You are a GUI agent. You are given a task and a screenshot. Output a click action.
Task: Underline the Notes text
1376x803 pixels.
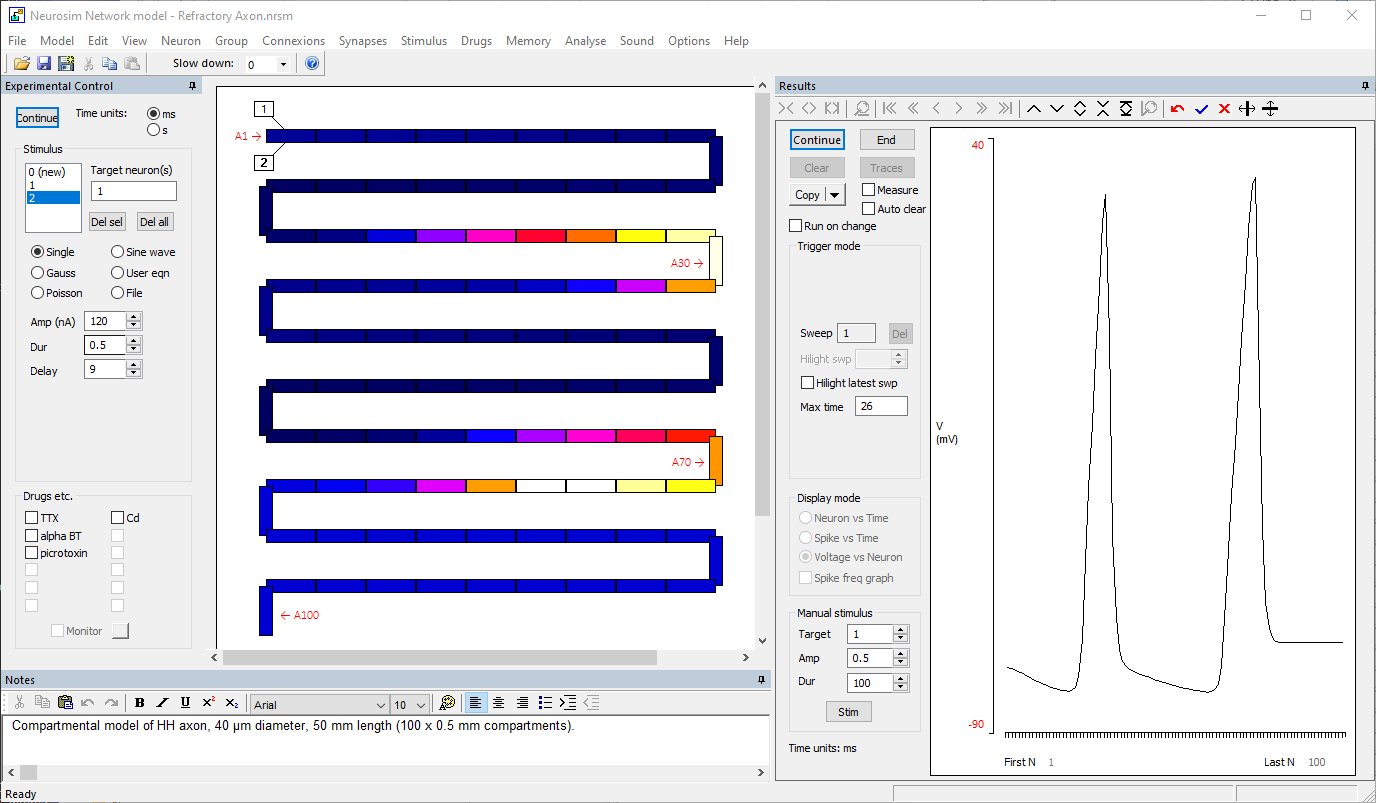click(185, 703)
